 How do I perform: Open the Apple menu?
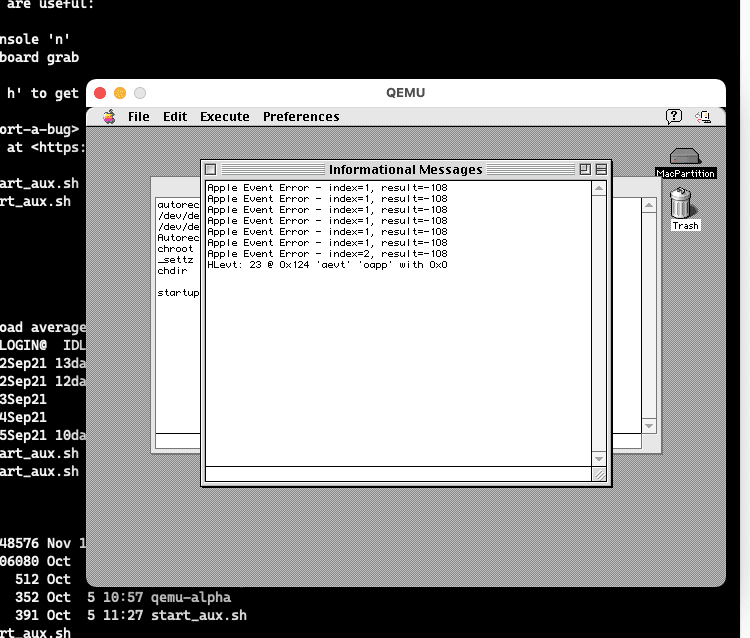(109, 117)
